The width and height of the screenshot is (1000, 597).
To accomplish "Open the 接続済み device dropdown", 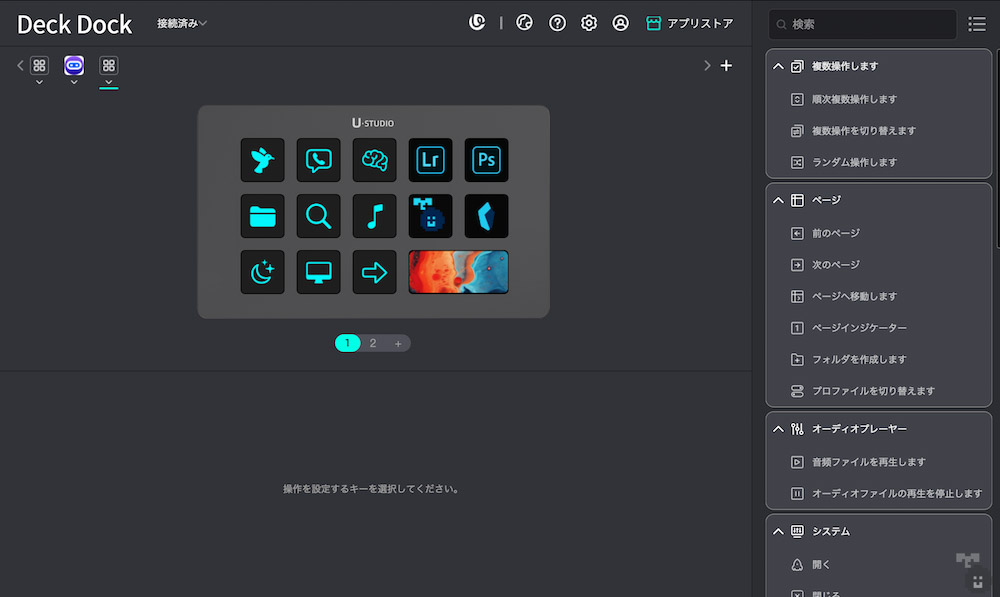I will (x=182, y=23).
